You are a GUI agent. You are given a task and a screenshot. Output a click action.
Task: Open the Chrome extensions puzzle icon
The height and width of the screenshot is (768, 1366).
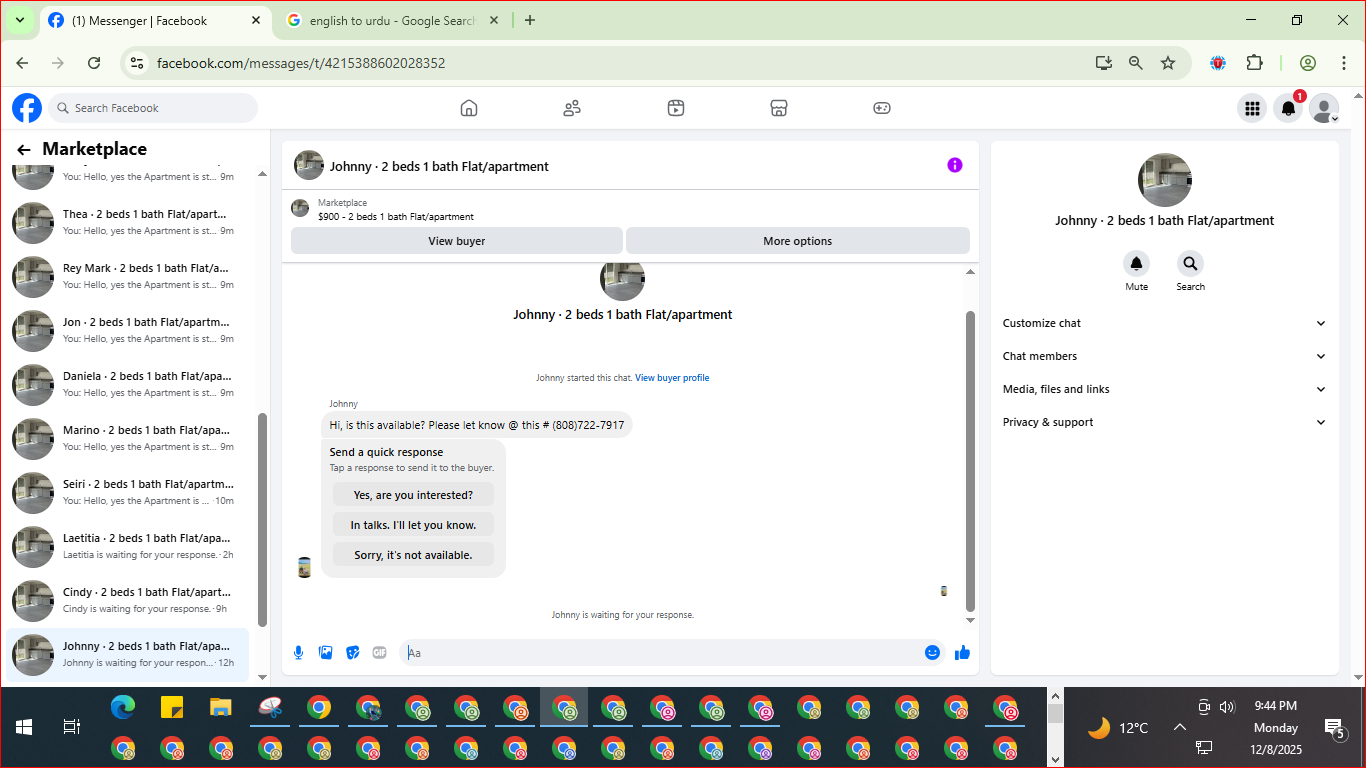tap(1254, 63)
